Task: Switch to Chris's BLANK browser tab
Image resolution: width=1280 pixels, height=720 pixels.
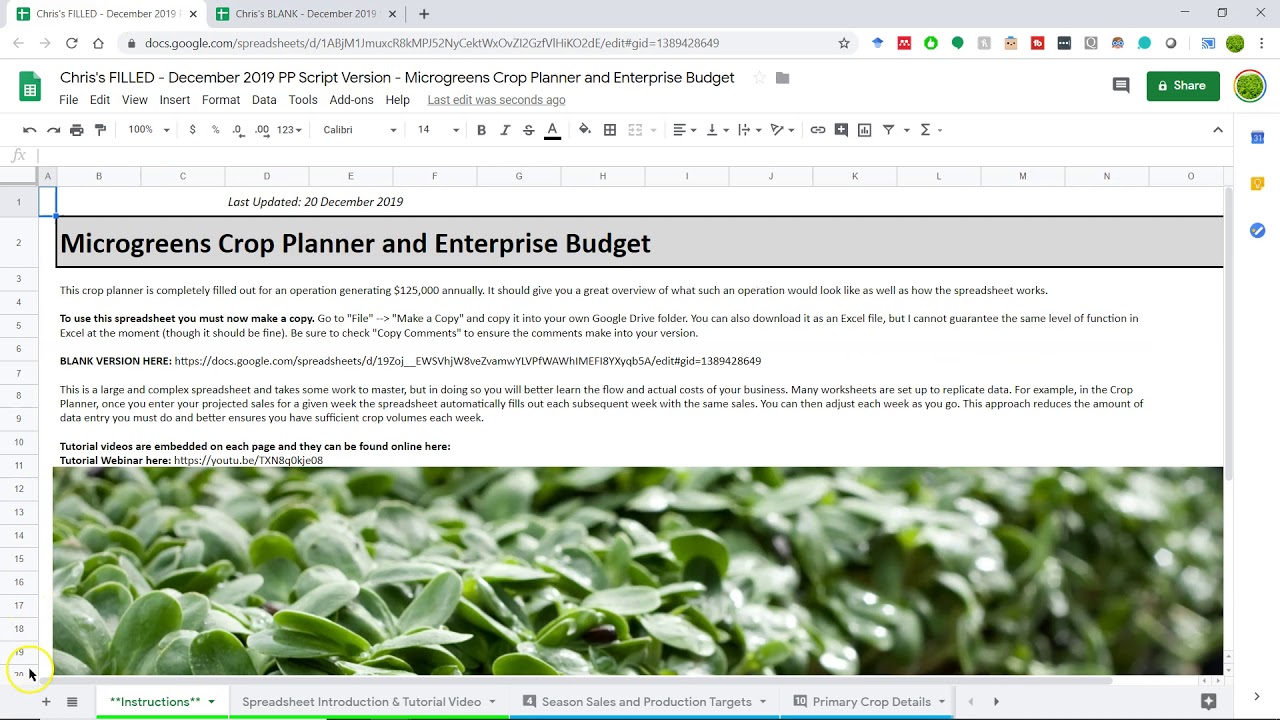Action: [x=305, y=14]
